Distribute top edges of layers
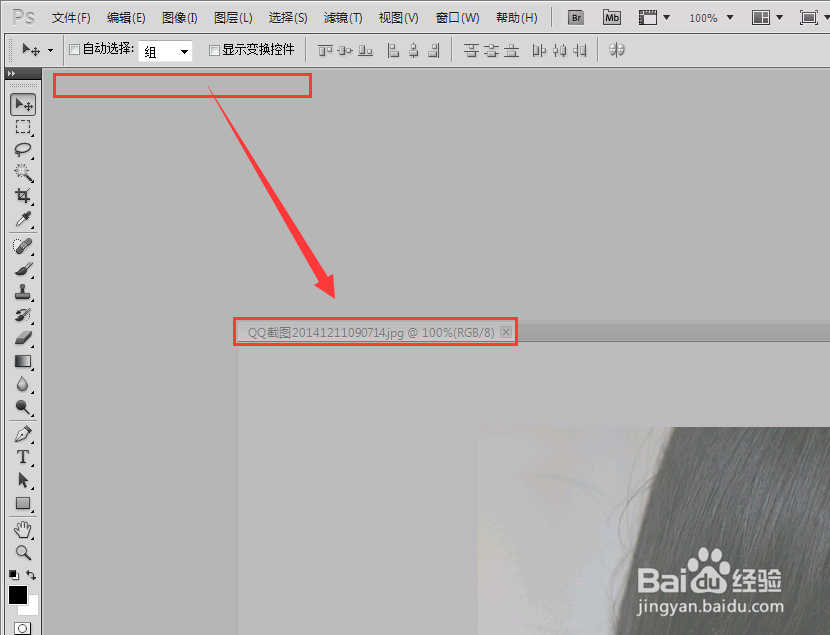This screenshot has height=635, width=830. tap(471, 50)
